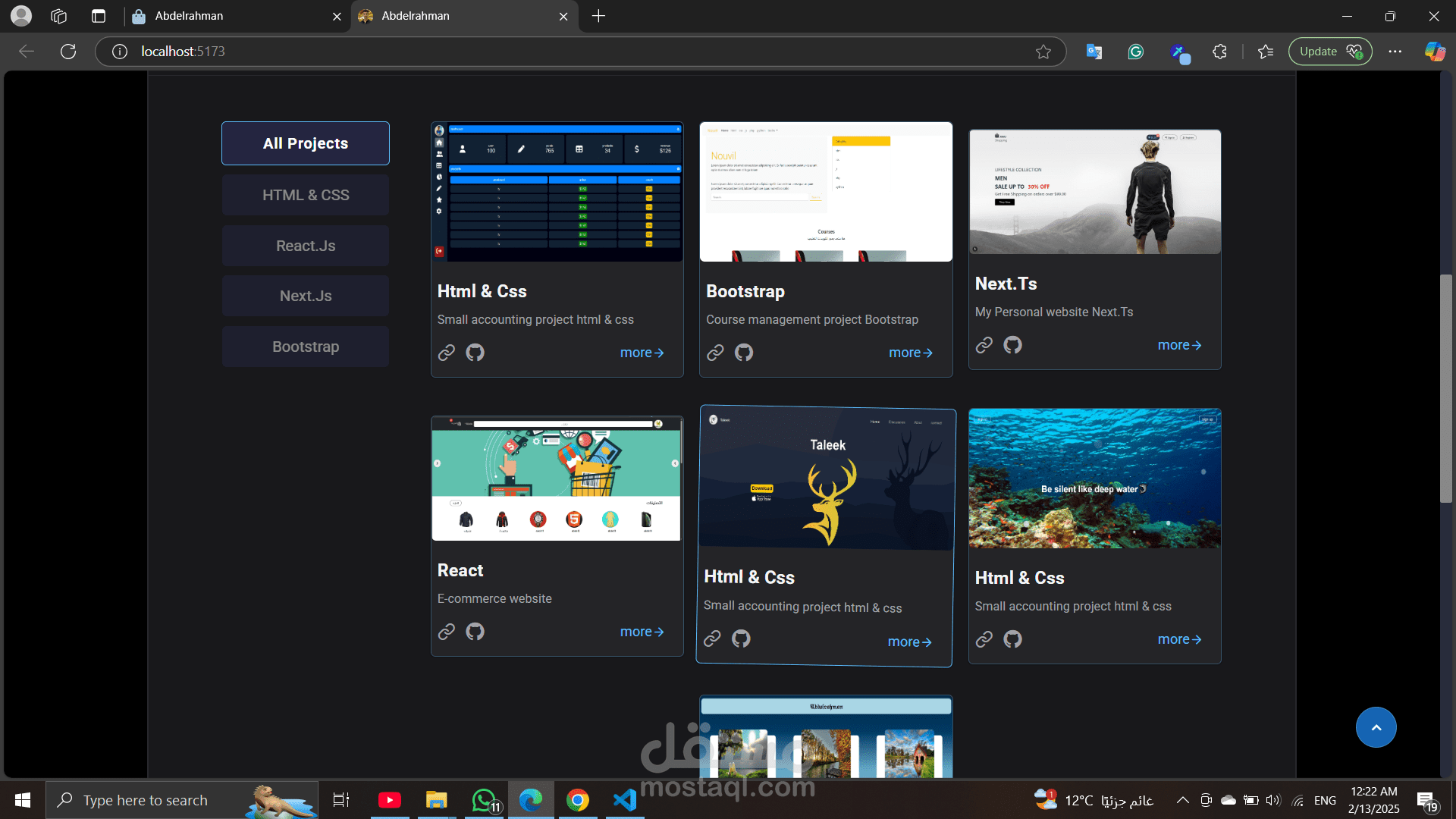This screenshot has height=819, width=1456.
Task: Click the scroll-to-top arrow button
Action: click(1376, 727)
